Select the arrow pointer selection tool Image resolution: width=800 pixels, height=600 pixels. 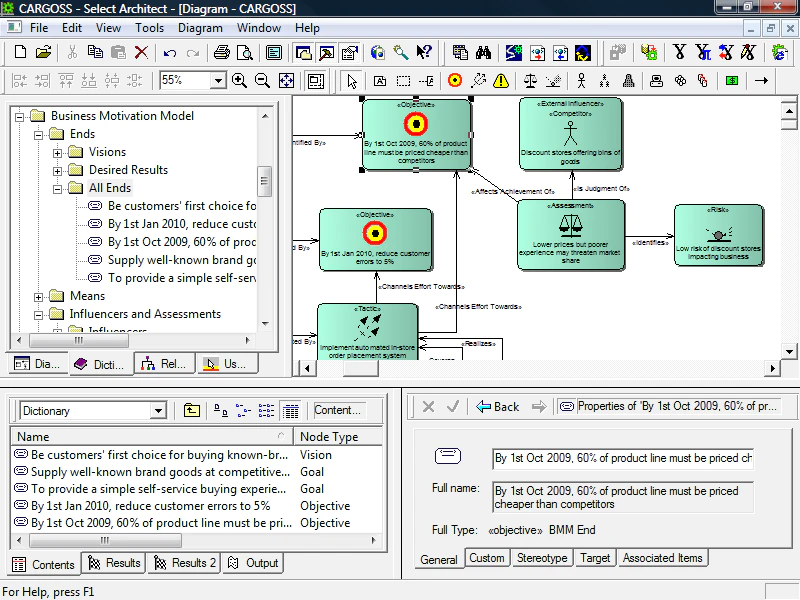pyautogui.click(x=352, y=81)
